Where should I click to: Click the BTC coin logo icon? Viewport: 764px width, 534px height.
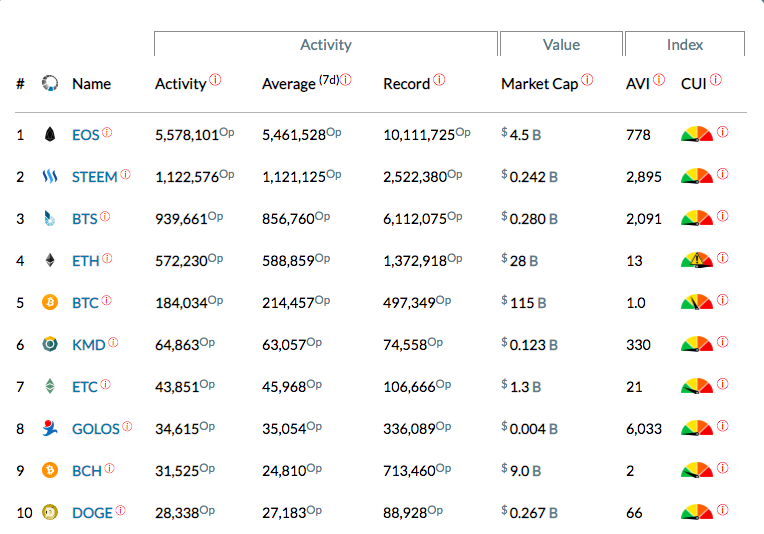[50, 302]
